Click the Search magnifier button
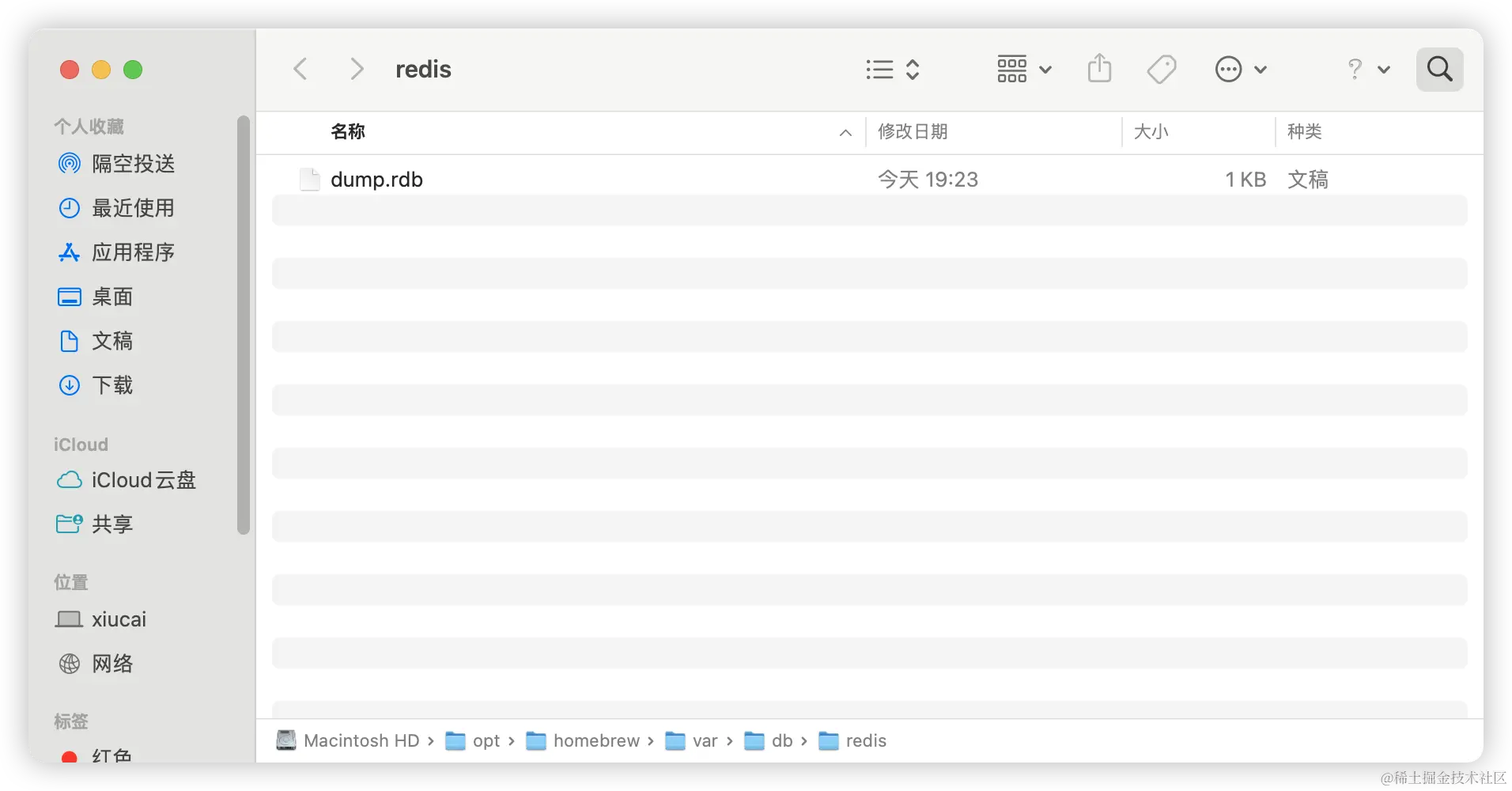The height and width of the screenshot is (791, 1512). pyautogui.click(x=1439, y=70)
